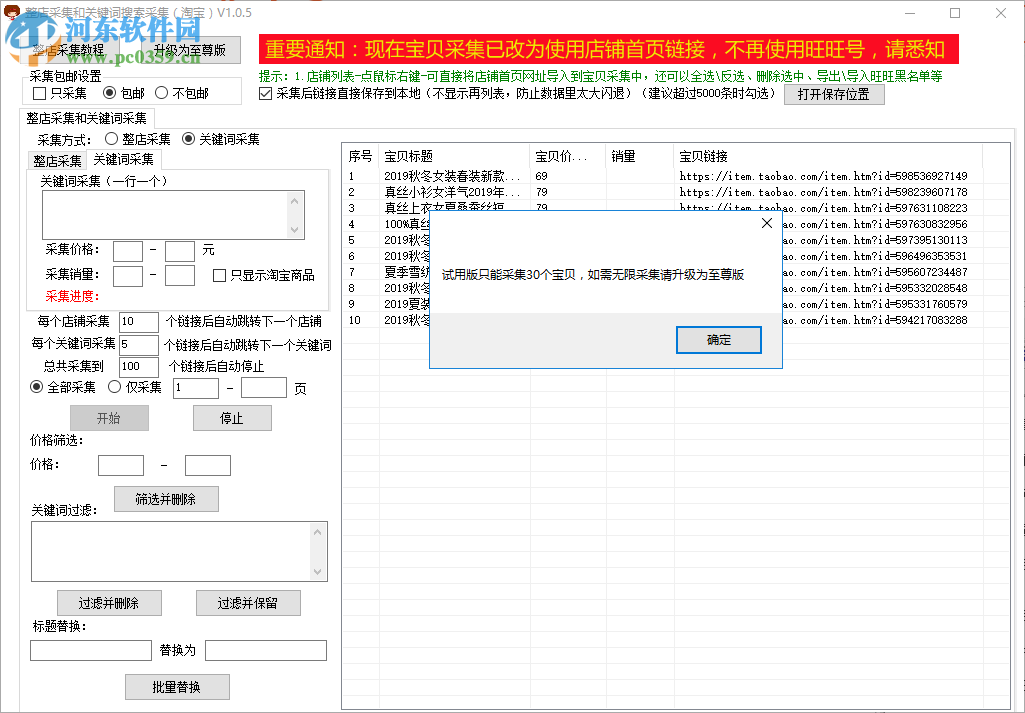
Task: Click 过滤并删除 to delete filtered keywords
Action: [109, 602]
